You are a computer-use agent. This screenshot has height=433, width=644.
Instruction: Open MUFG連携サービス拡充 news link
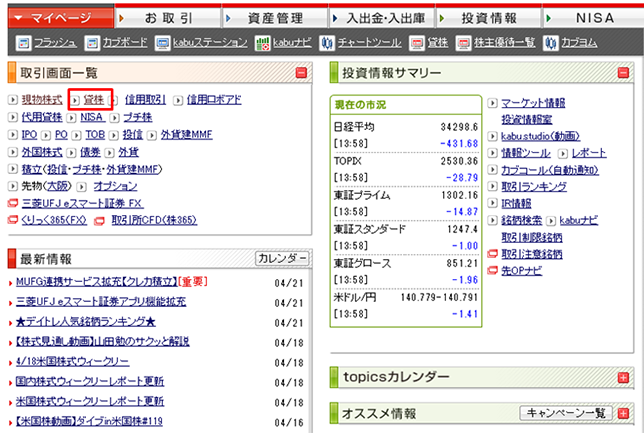pos(97,282)
